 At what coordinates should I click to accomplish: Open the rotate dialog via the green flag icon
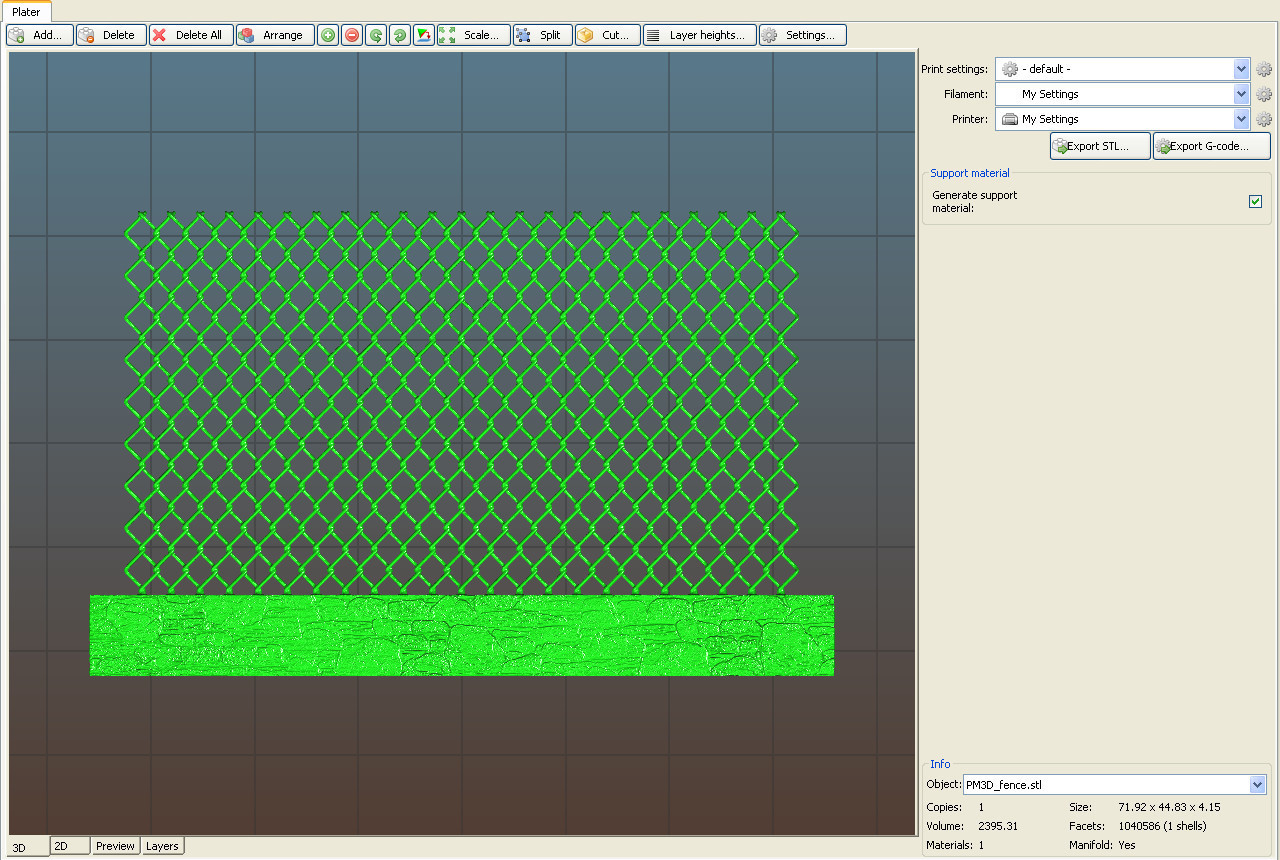422,34
